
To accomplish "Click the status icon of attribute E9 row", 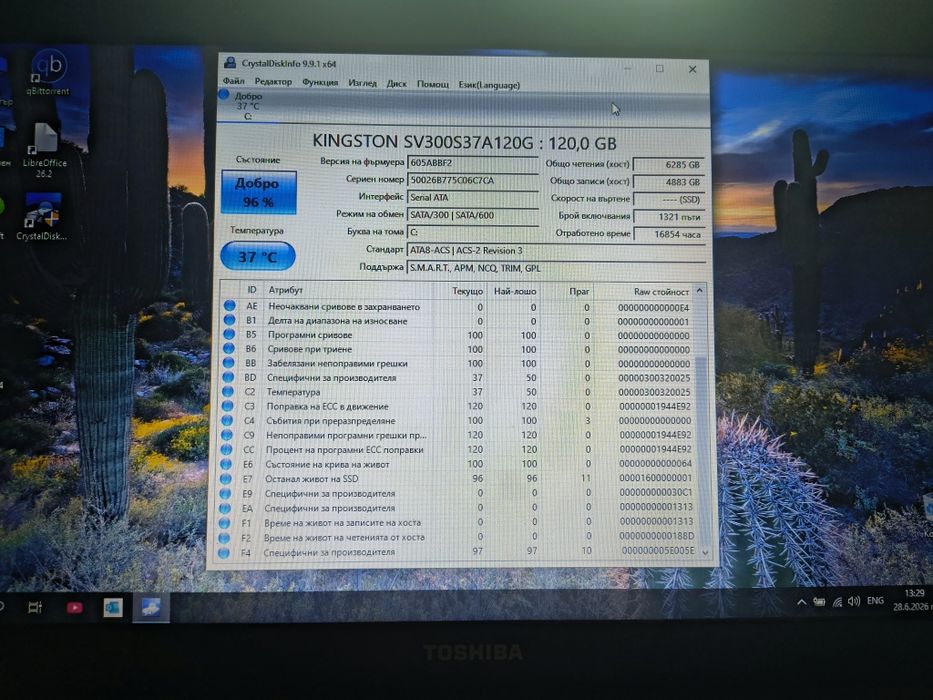I will pos(226,493).
